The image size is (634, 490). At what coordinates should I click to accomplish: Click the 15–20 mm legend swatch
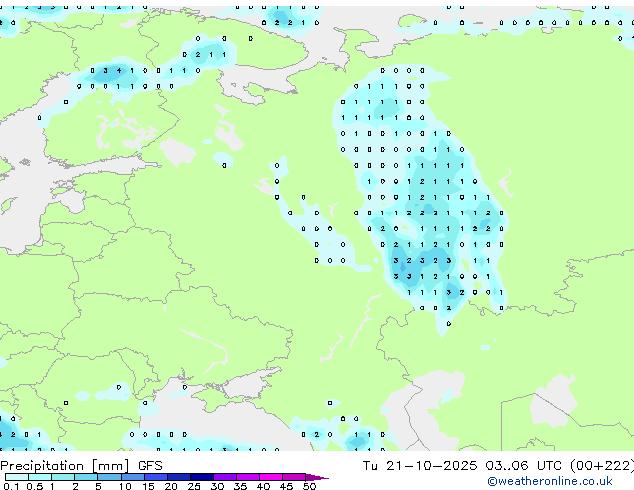tap(155, 477)
